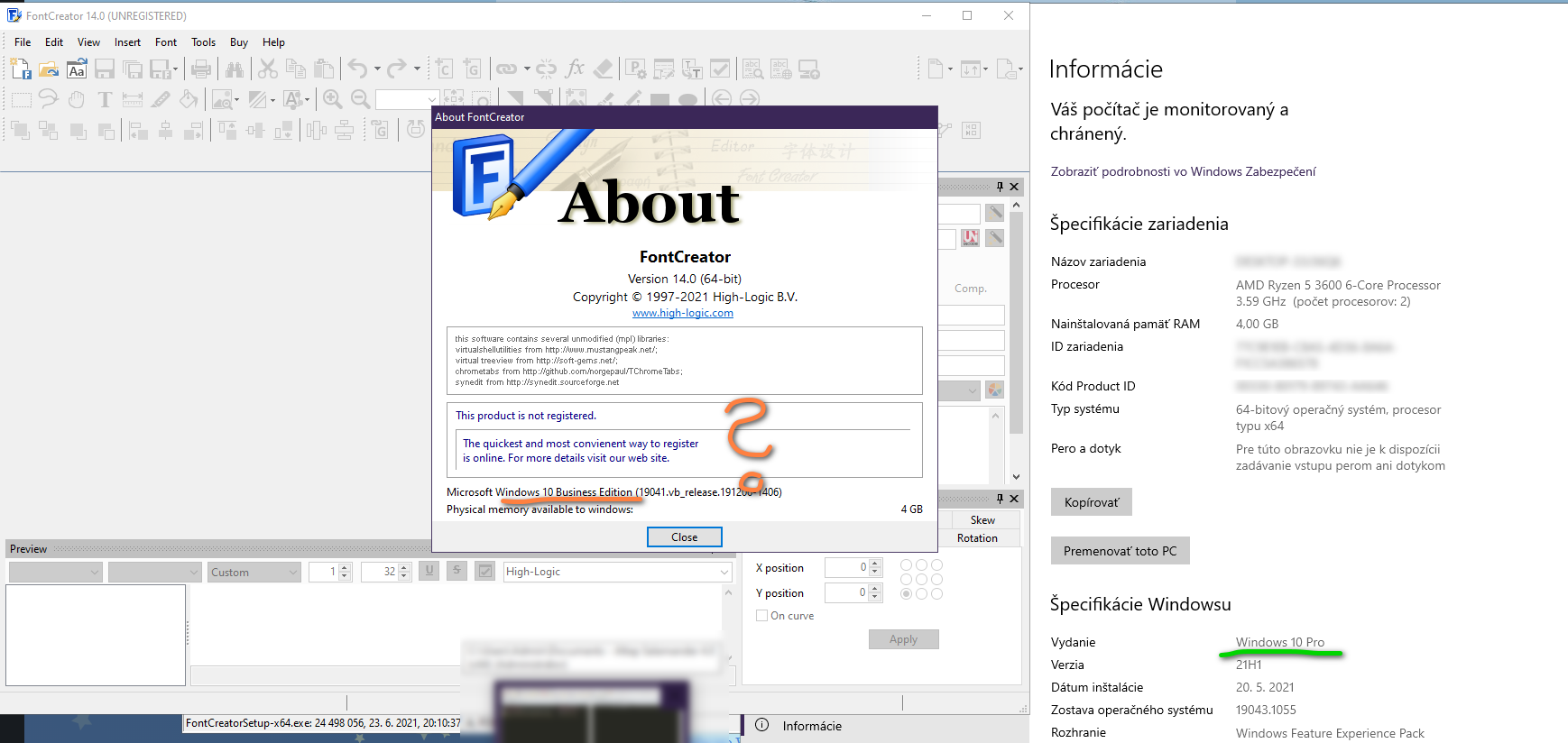Click the Rotation tab in Transform panel
1568x743 pixels.
977,538
